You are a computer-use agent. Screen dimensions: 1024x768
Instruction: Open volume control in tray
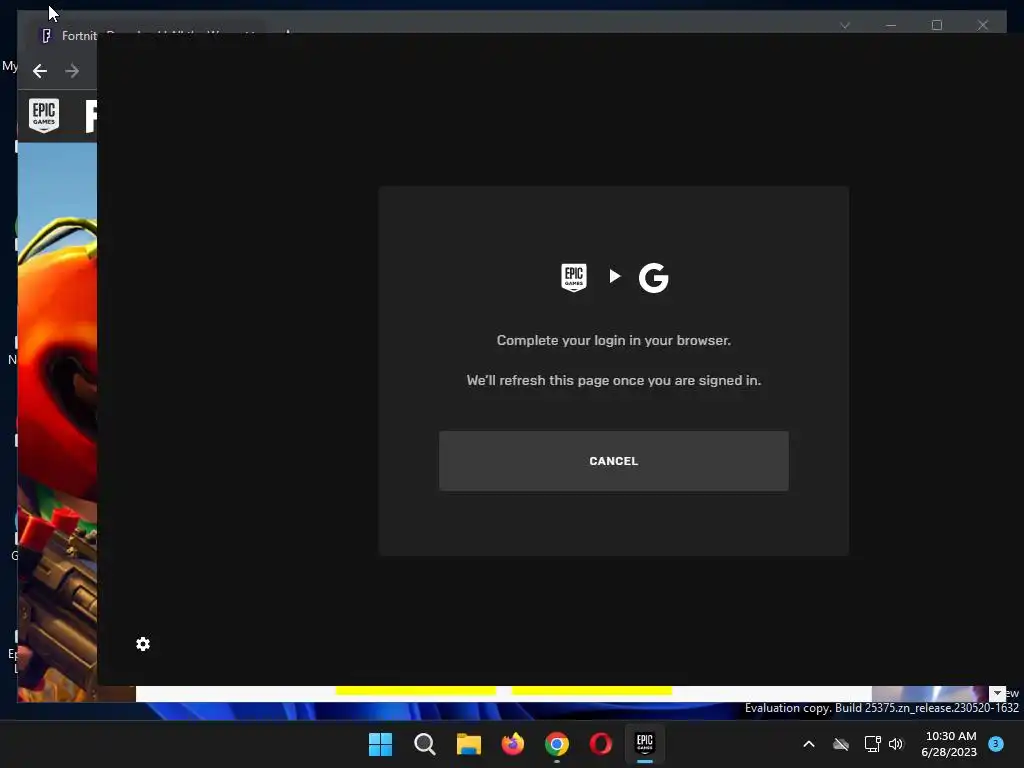[x=896, y=744]
